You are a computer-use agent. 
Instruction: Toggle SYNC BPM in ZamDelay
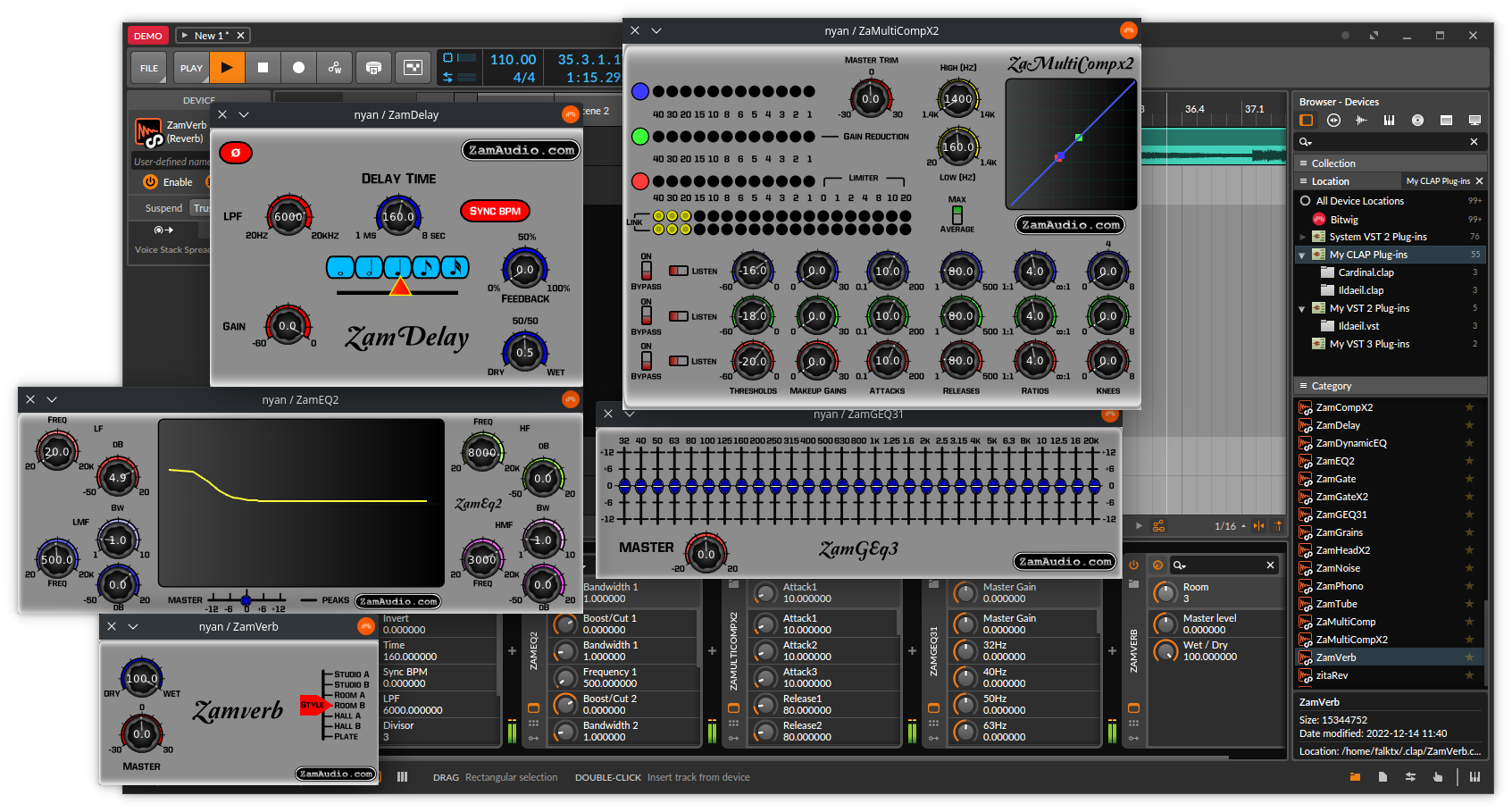(x=495, y=212)
